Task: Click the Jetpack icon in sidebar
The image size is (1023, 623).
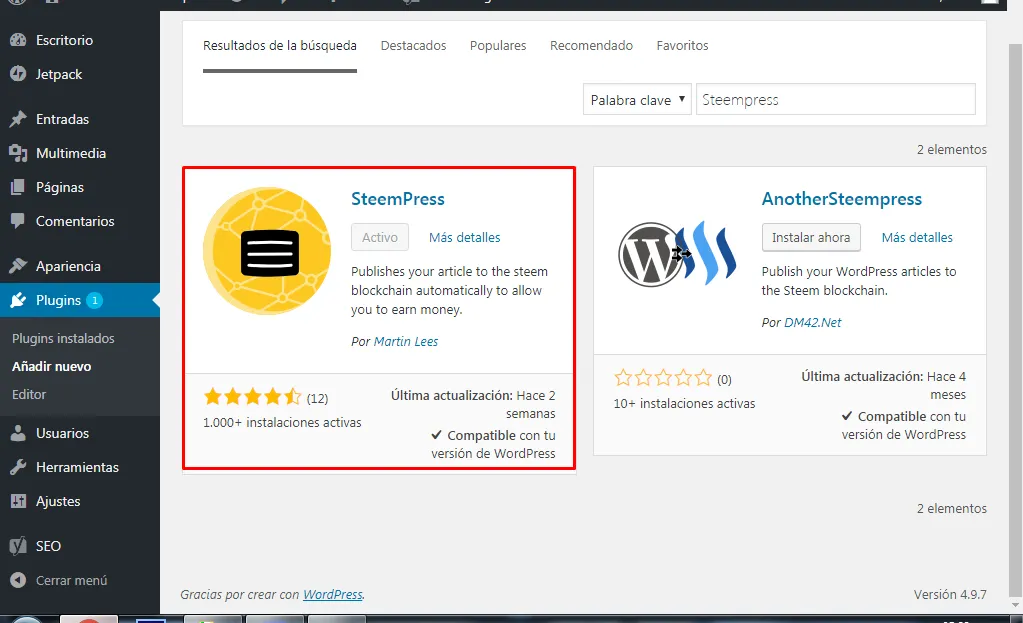Action: [x=18, y=74]
